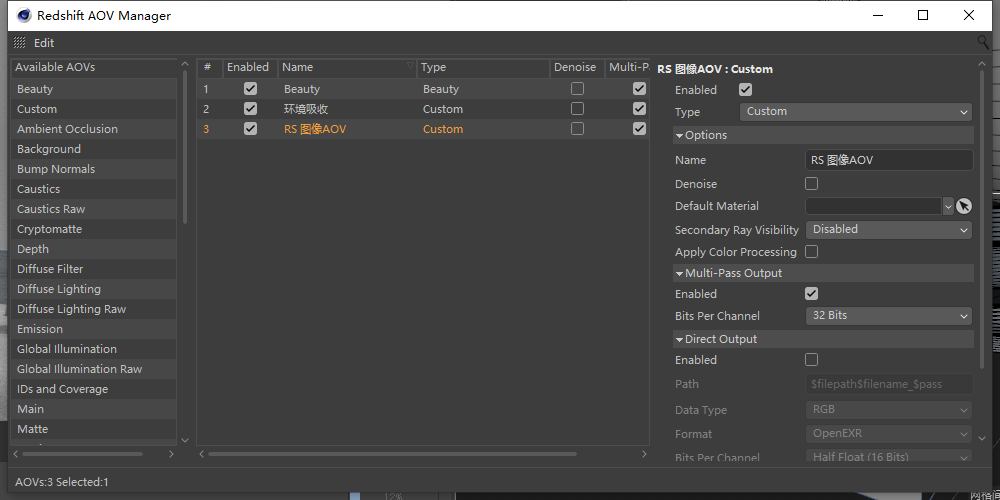1000x500 pixels.
Task: Click the Name text field with RS 图像AOV
Action: (x=889, y=160)
